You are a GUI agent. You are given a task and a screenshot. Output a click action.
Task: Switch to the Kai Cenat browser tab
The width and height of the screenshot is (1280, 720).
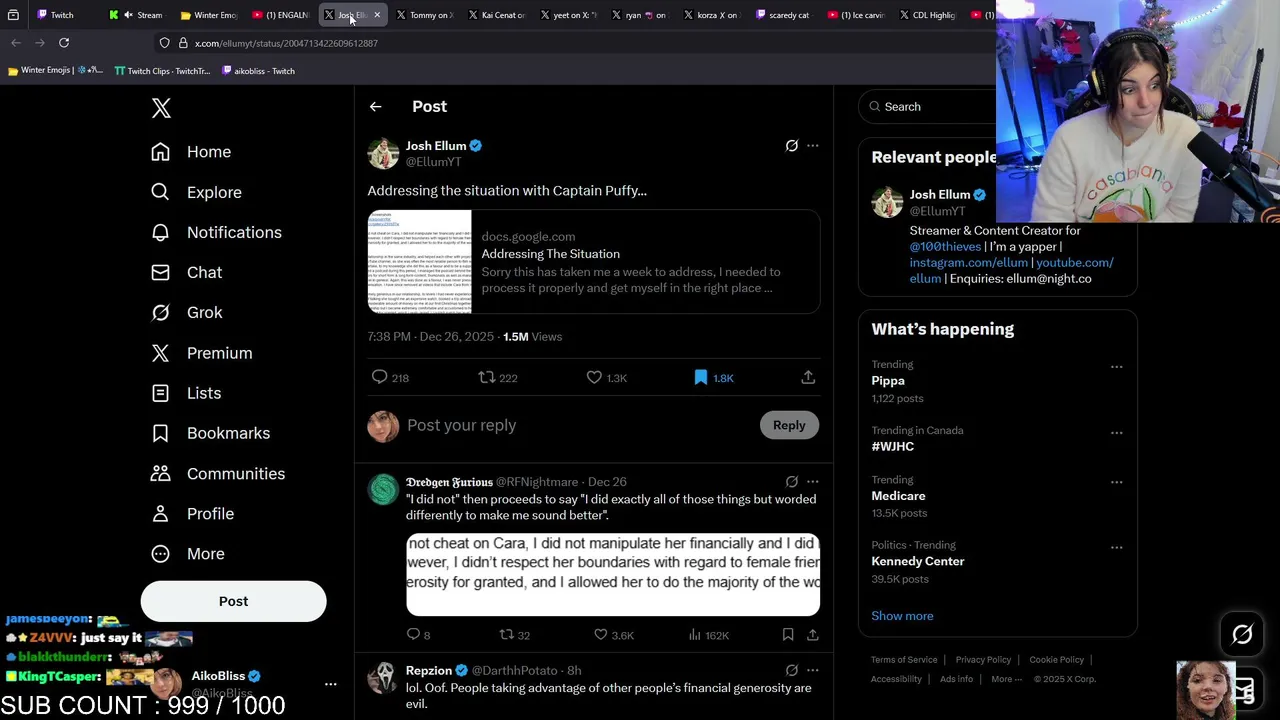coord(497,15)
